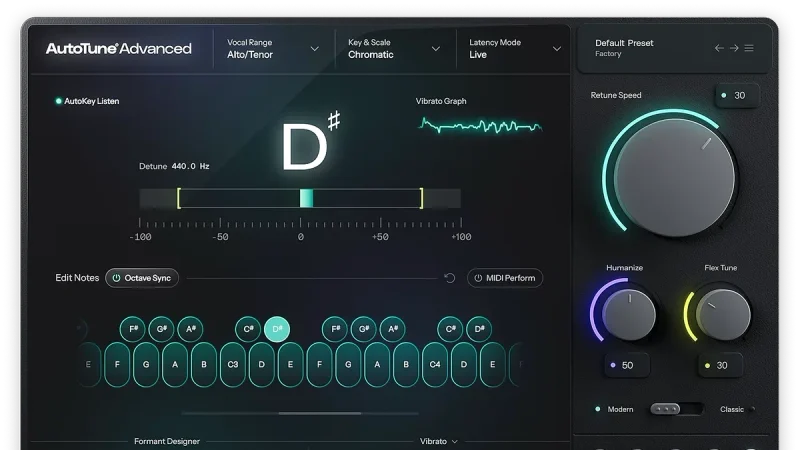Expand the Vibrato section chevron
The width and height of the screenshot is (800, 450).
[455, 441]
